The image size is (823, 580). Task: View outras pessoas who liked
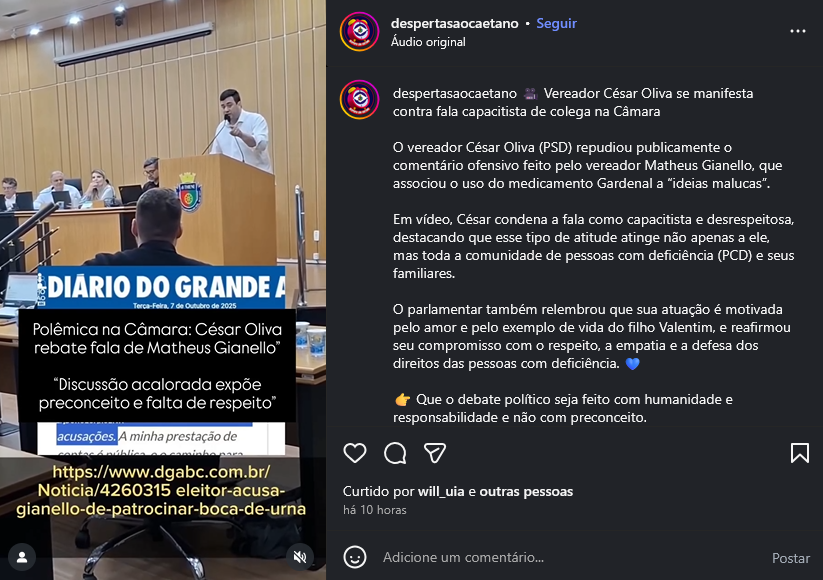tap(526, 492)
